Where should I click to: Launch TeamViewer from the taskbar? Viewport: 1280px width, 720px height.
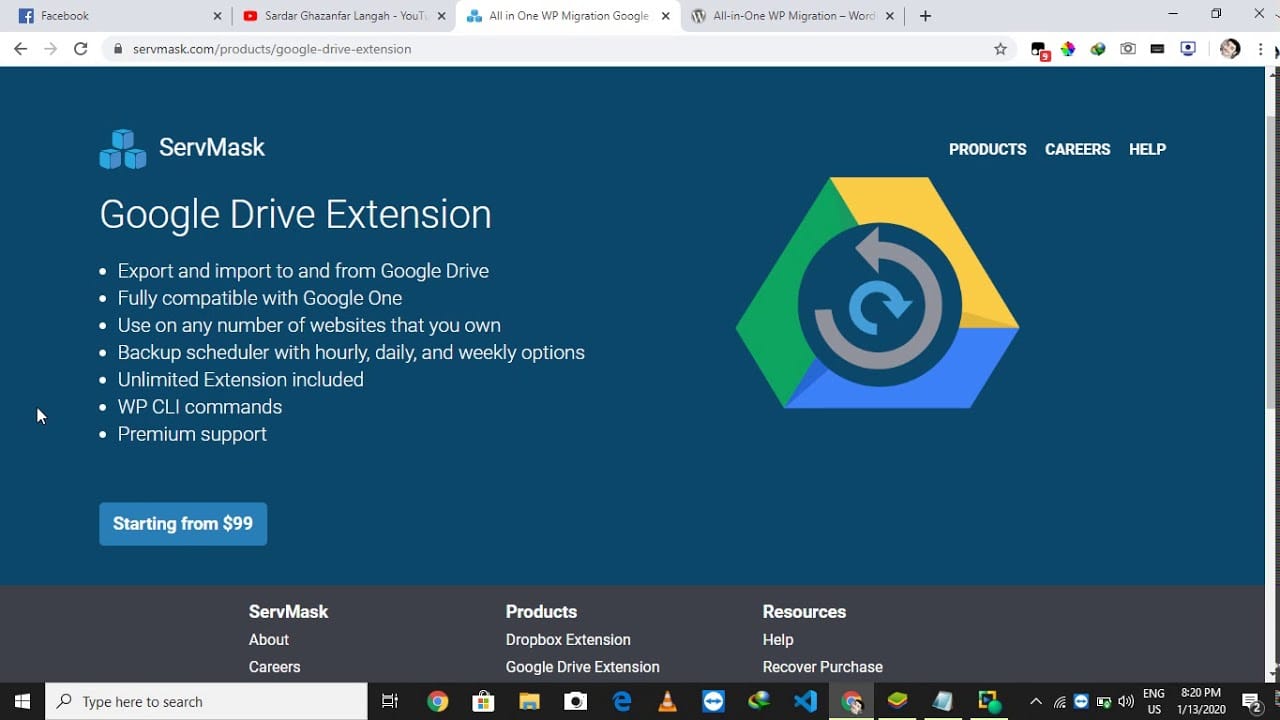coord(712,701)
